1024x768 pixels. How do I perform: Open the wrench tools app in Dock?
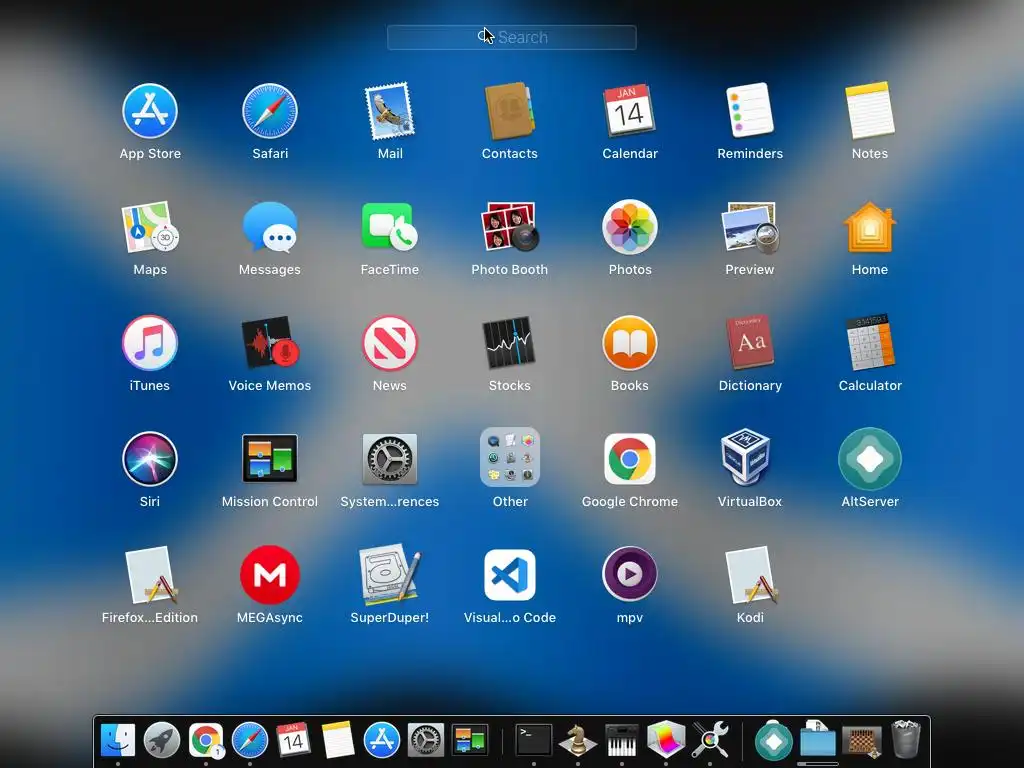[x=710, y=740]
